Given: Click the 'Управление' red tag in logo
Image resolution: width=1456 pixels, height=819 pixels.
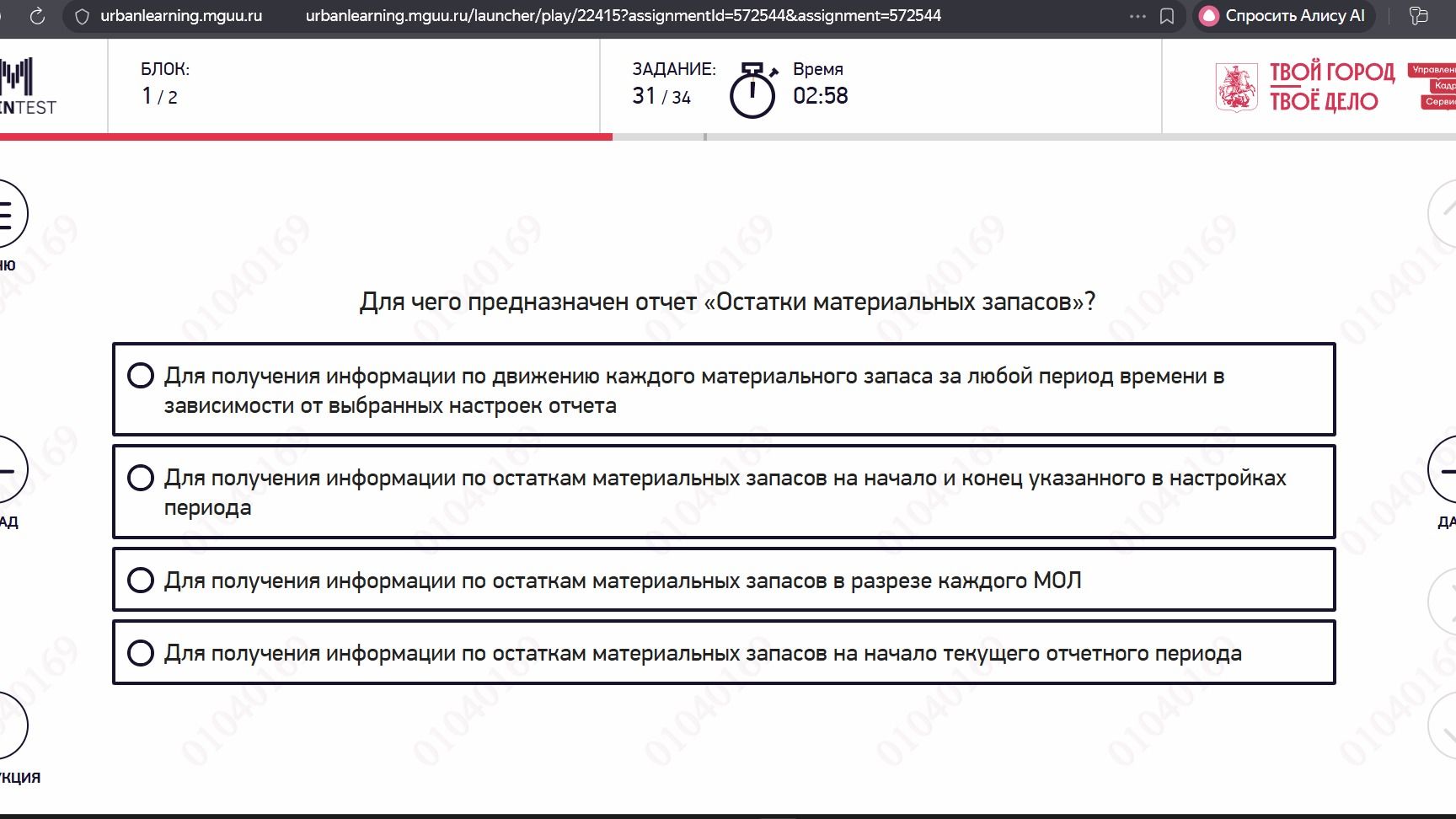Looking at the screenshot, I should coord(1432,70).
